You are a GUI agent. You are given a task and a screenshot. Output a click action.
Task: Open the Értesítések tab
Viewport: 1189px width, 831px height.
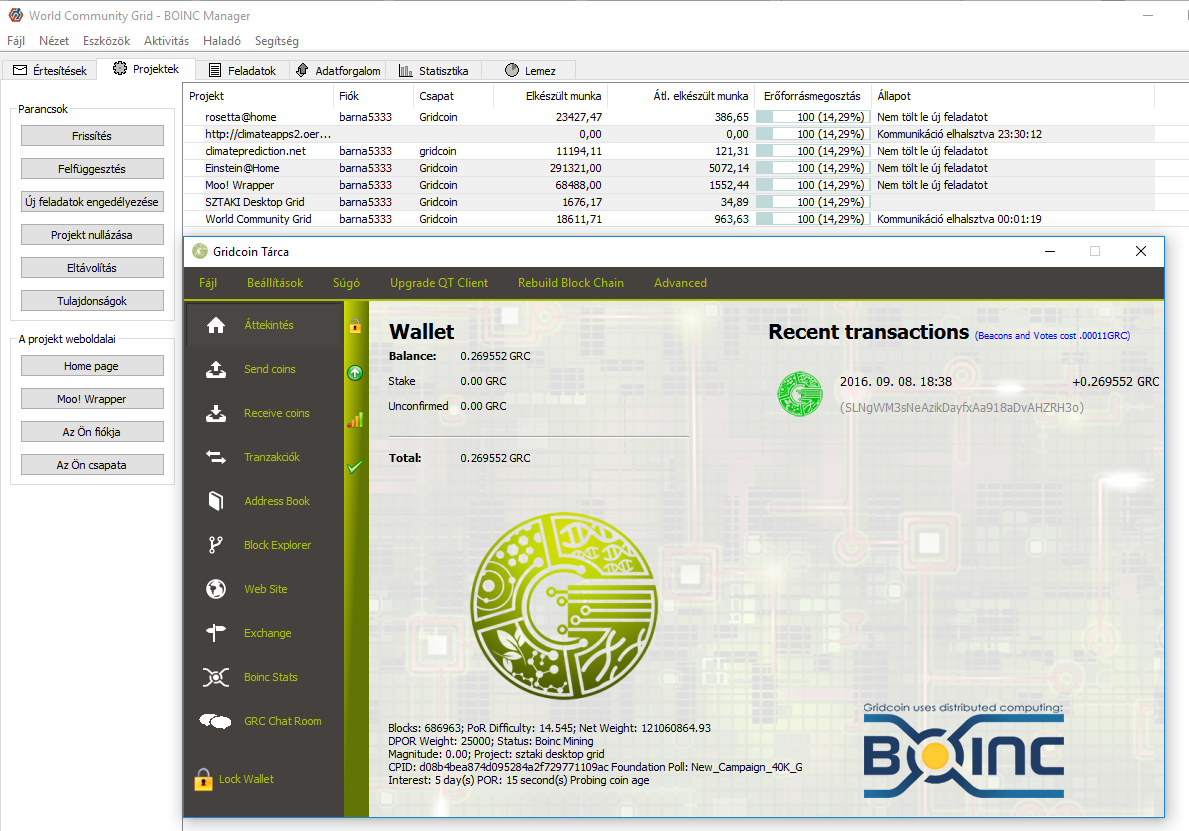click(x=50, y=71)
